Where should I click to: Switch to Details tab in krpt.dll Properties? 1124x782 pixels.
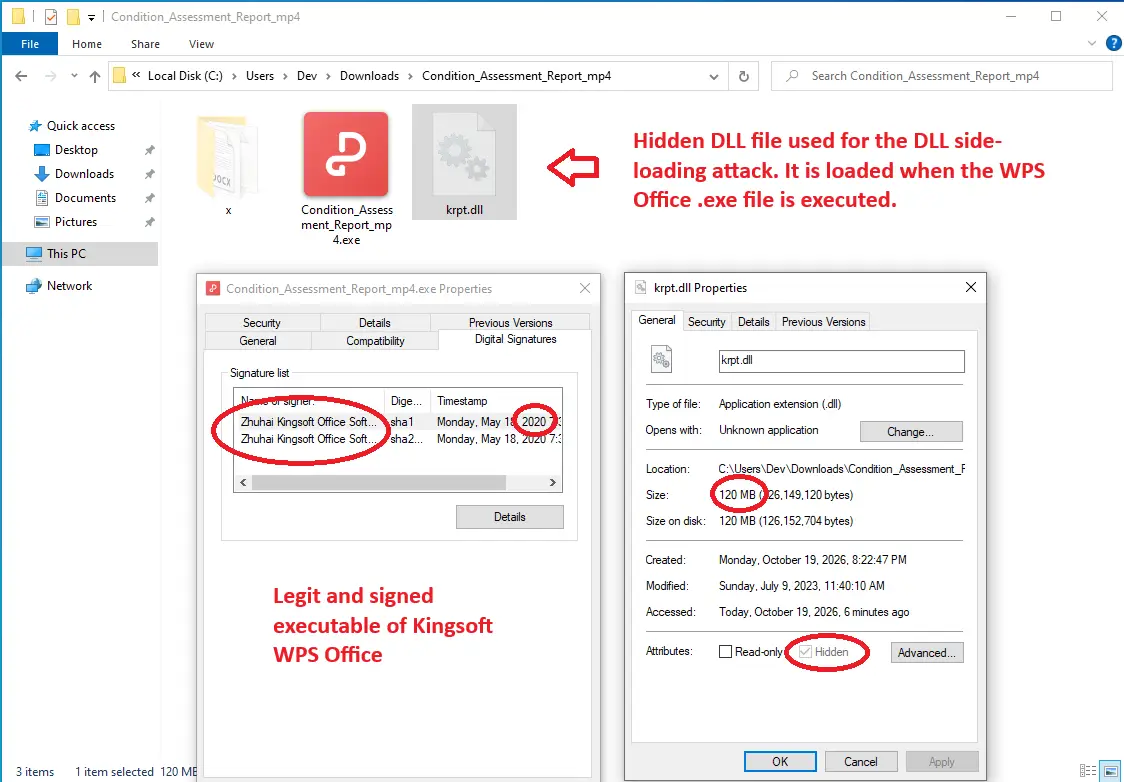click(753, 322)
